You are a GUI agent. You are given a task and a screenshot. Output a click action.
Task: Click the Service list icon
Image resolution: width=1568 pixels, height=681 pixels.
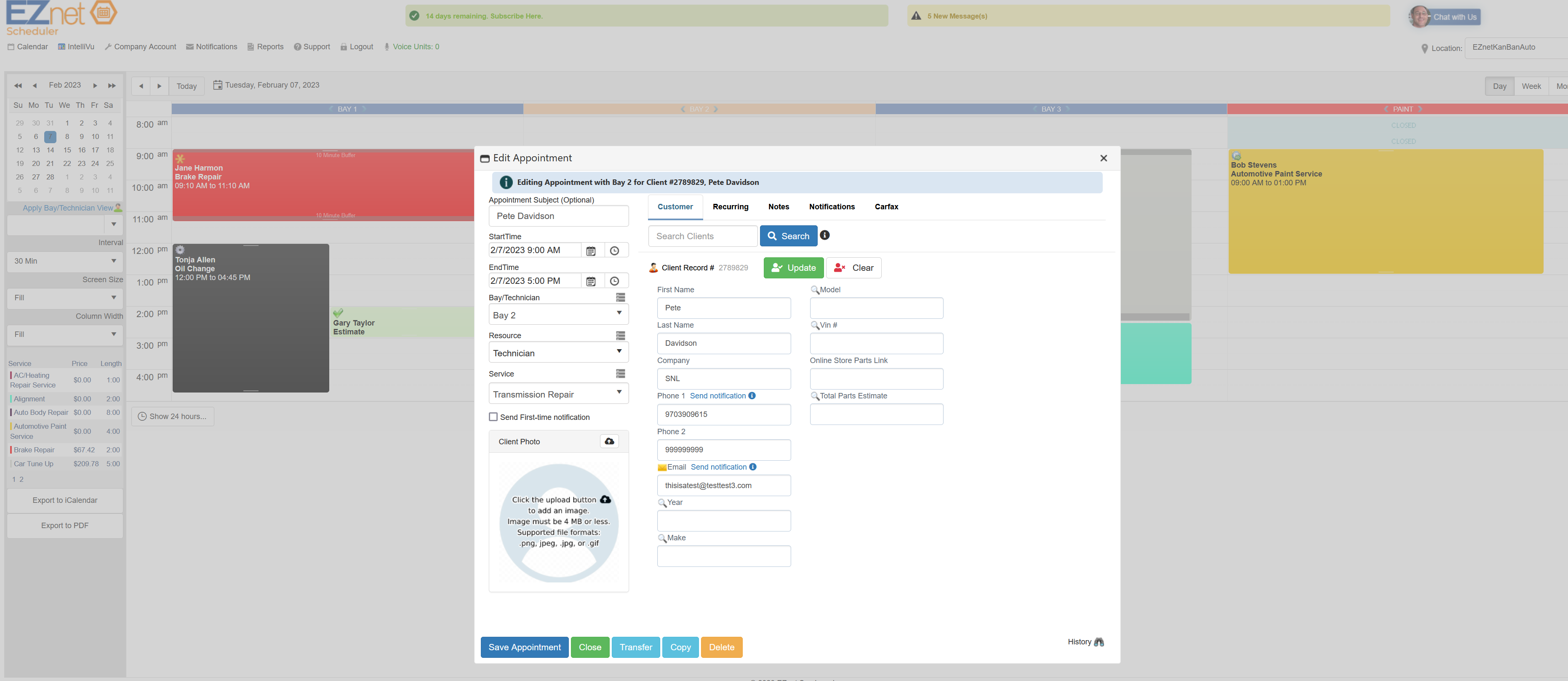pos(620,374)
